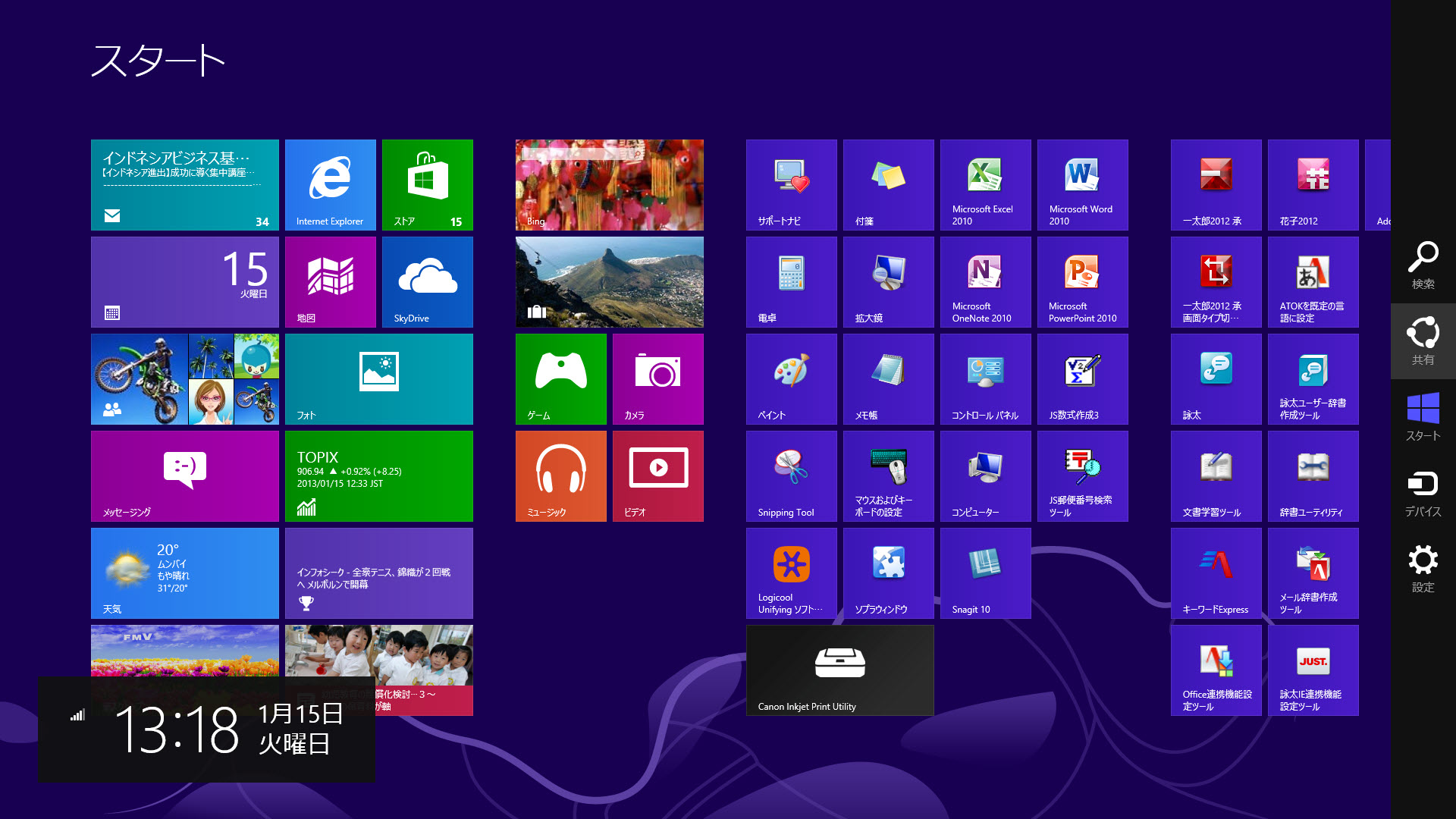This screenshot has height=819, width=1456.
Task: Open the Internet Explorer tile
Action: click(x=330, y=184)
